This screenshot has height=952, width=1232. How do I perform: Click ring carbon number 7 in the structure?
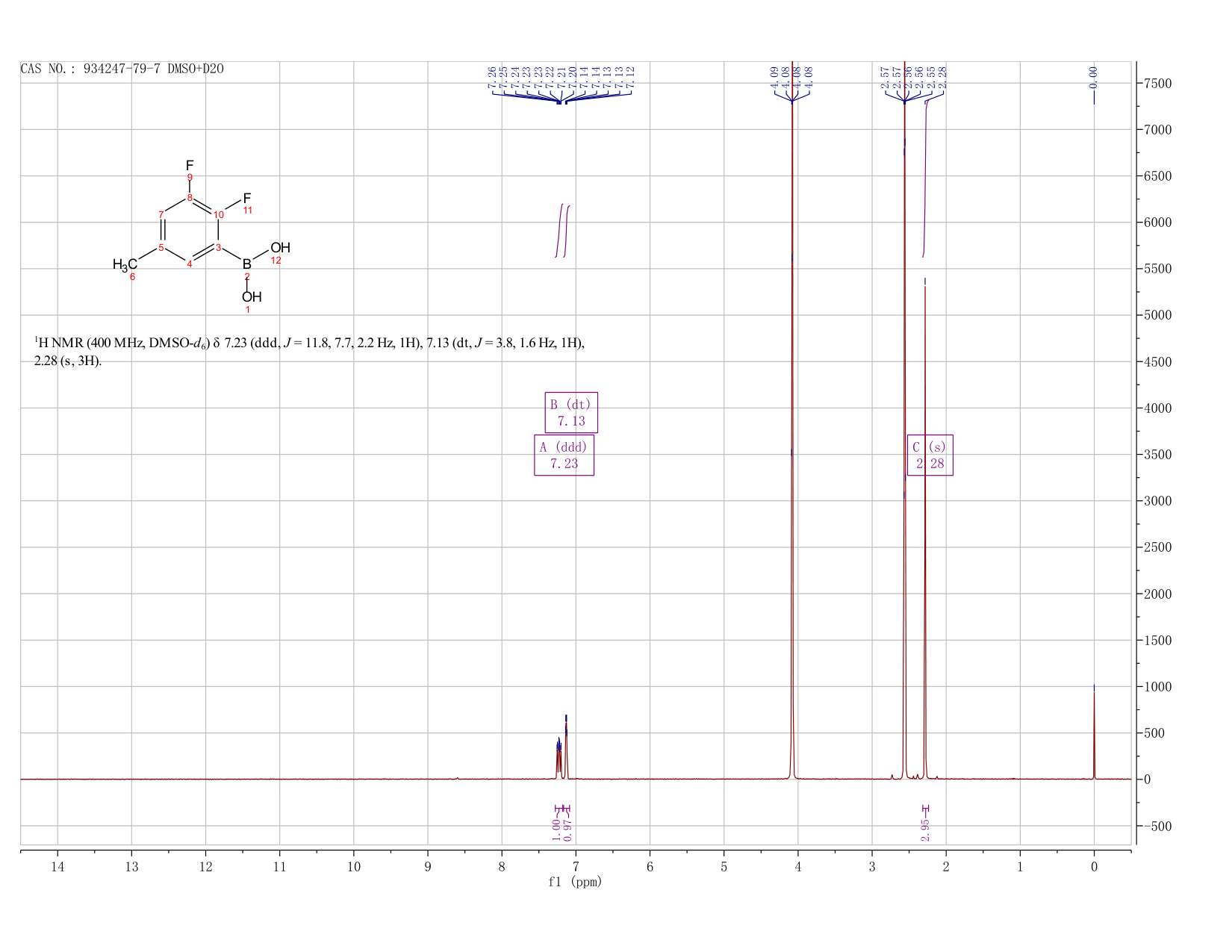point(161,214)
